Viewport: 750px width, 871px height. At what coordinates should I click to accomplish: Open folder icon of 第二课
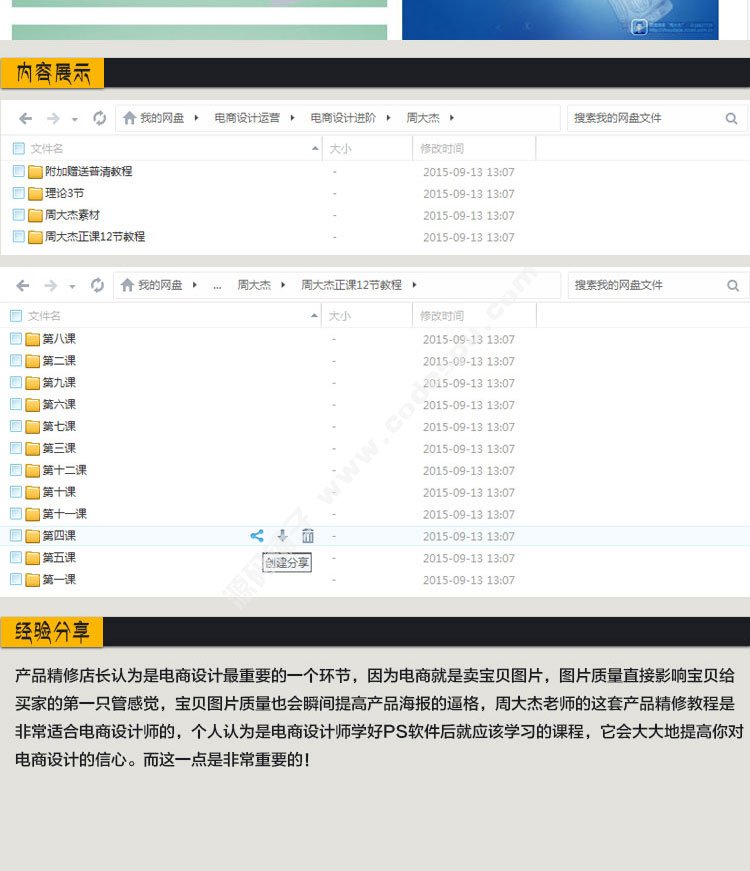click(33, 361)
